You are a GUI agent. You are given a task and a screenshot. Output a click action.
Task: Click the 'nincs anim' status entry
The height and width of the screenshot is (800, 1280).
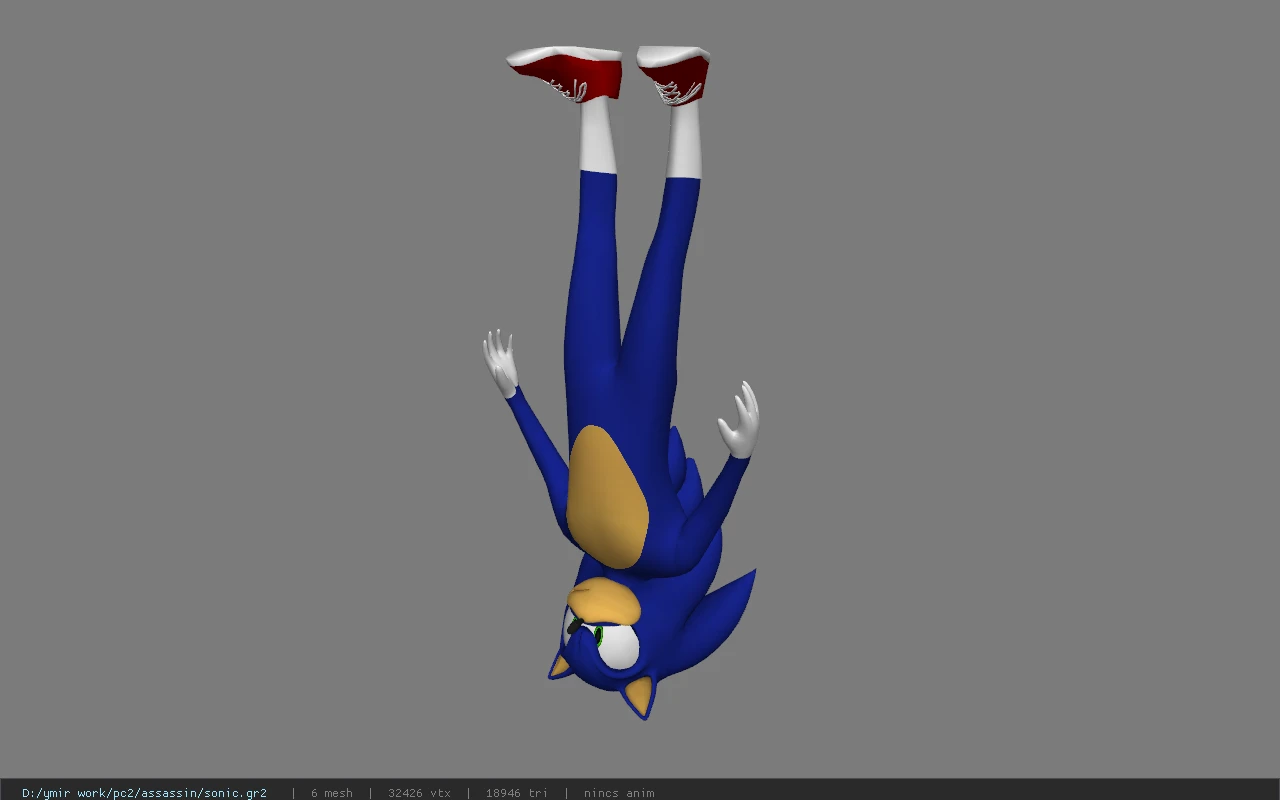(619, 793)
